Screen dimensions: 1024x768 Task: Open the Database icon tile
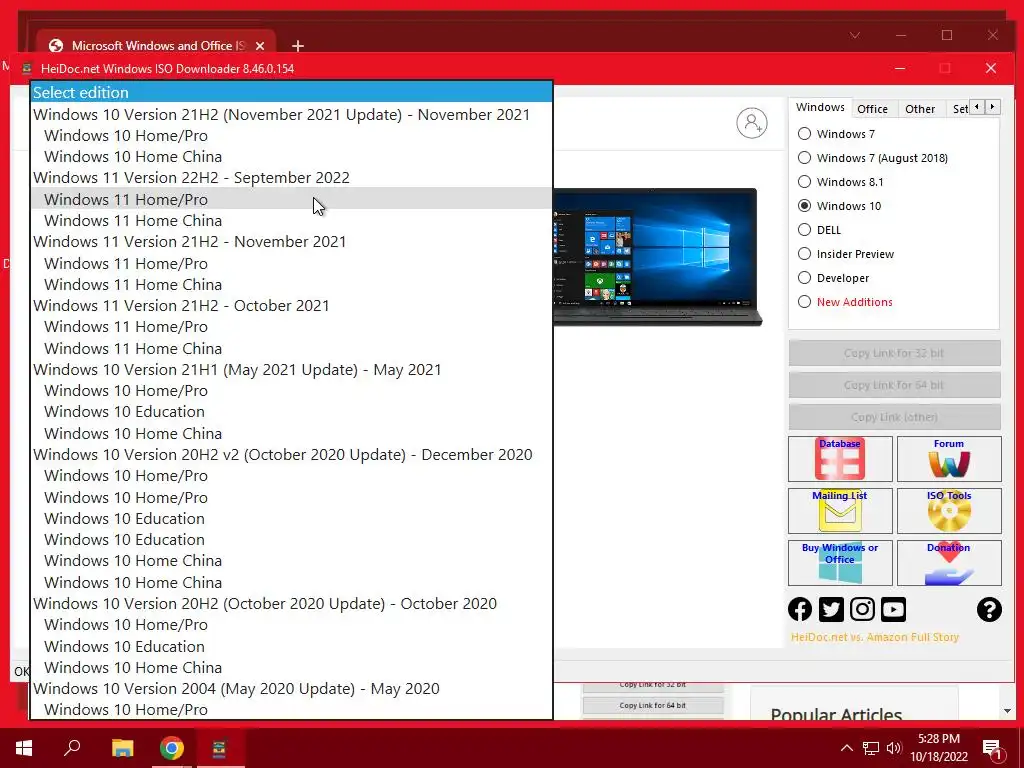pos(840,458)
